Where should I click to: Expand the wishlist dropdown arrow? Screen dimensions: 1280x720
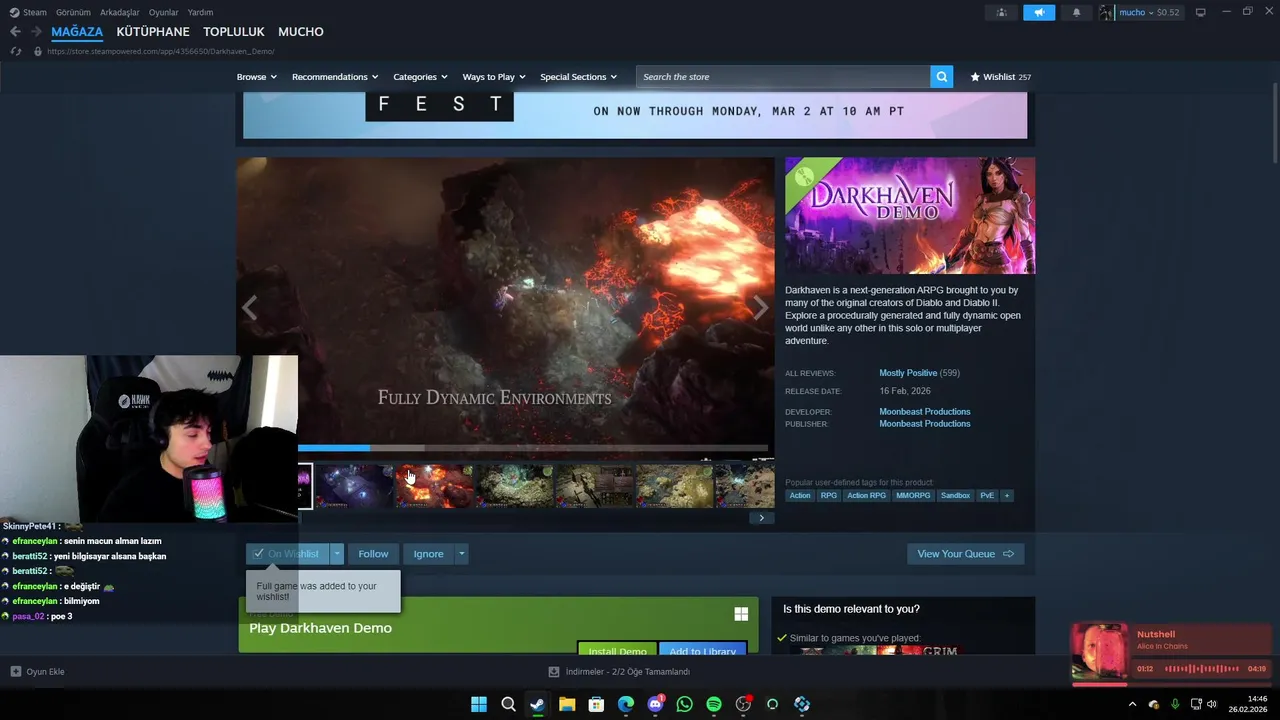tap(337, 554)
